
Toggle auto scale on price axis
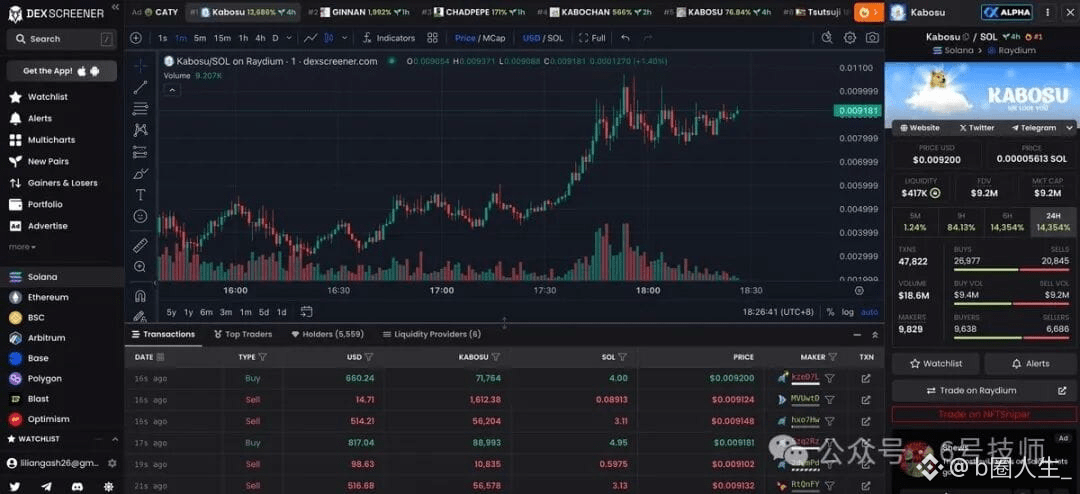[869, 312]
